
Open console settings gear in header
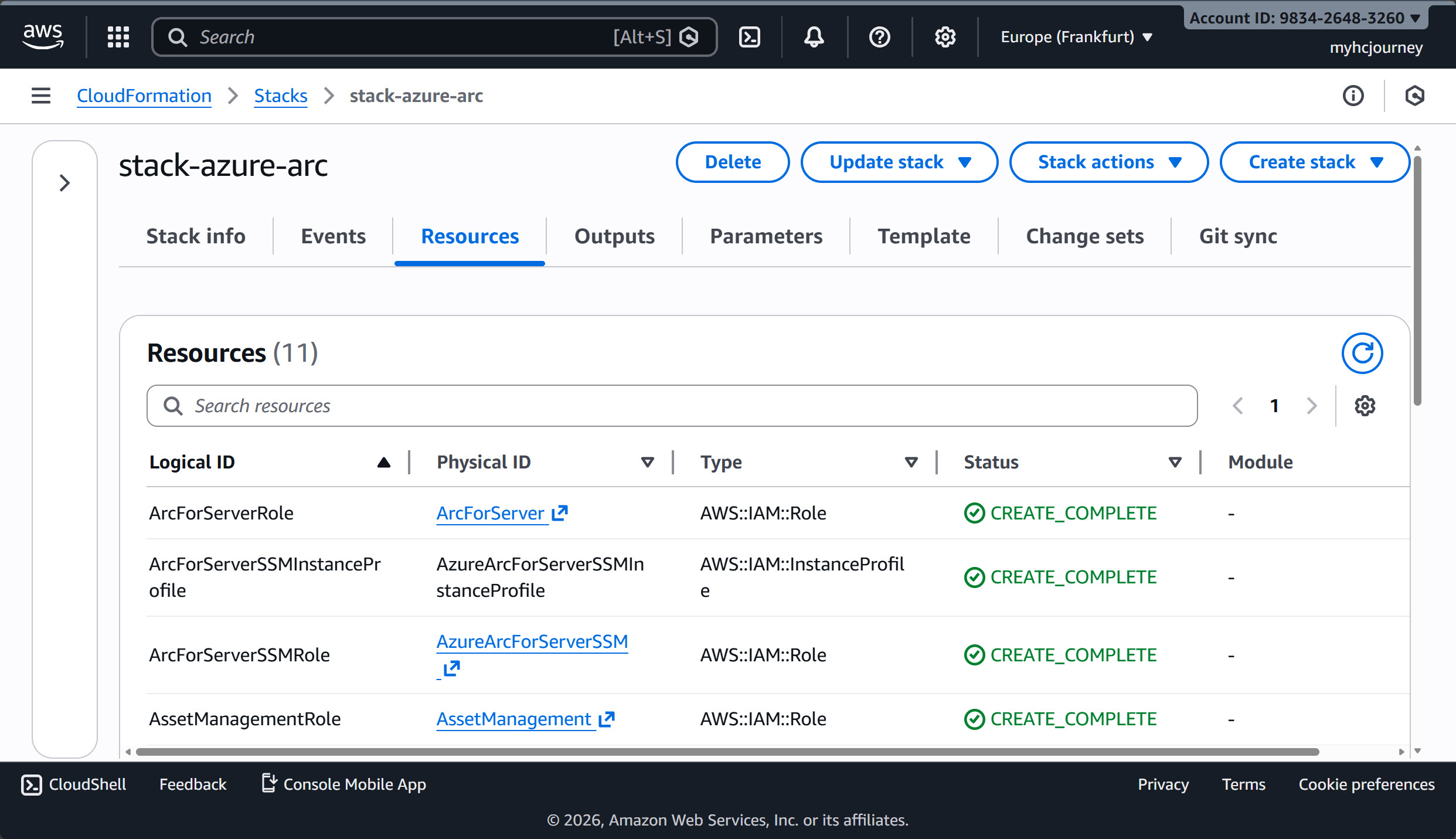pyautogui.click(x=945, y=37)
